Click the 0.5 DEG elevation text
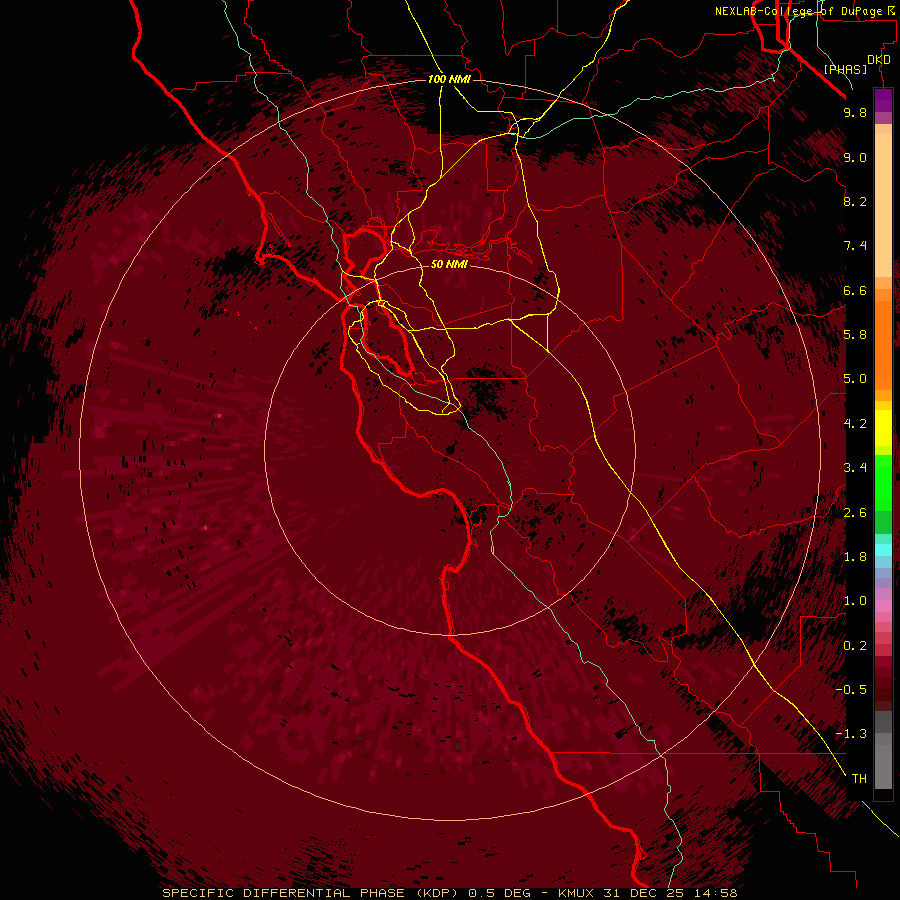This screenshot has height=900, width=900. point(497,893)
